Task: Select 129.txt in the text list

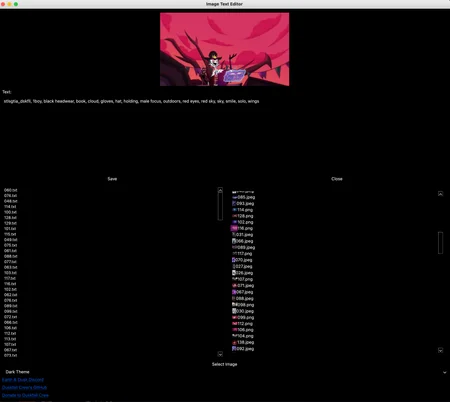Action: (x=10, y=223)
